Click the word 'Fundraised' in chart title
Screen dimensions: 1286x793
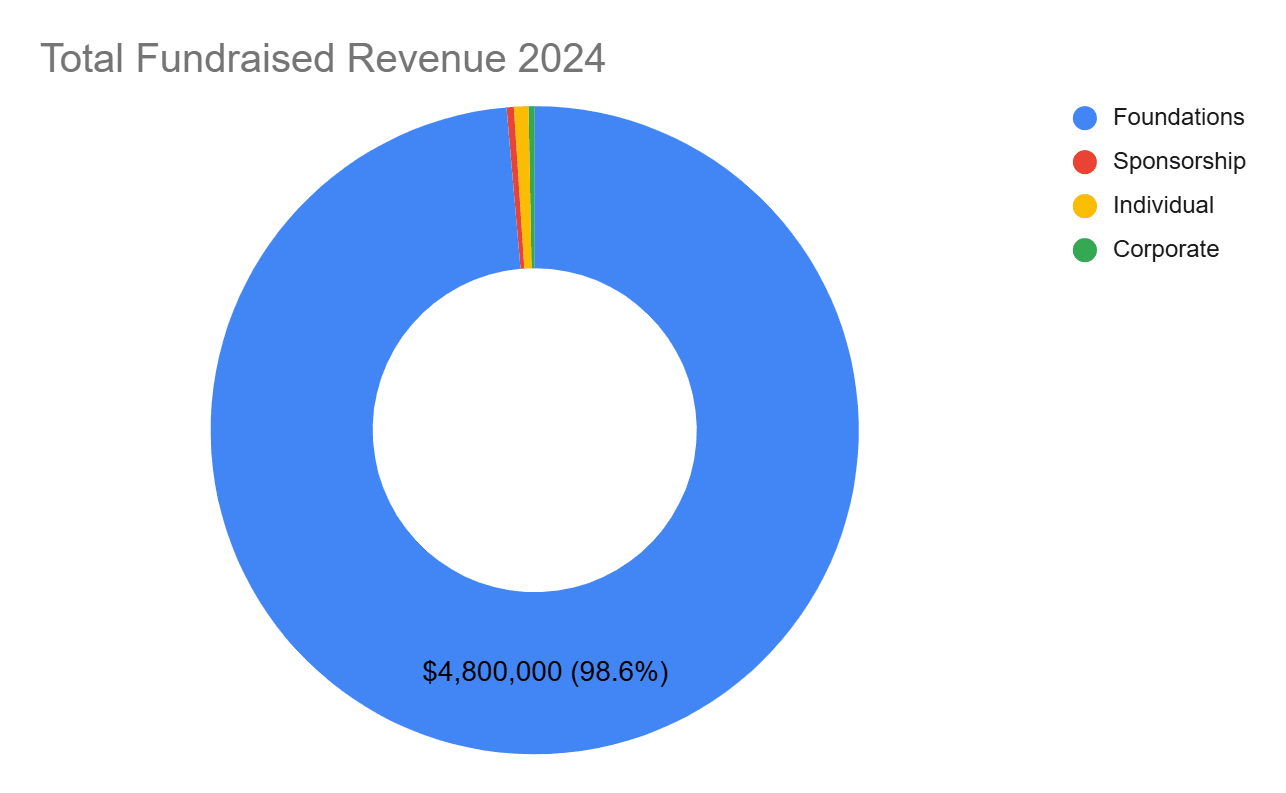point(236,59)
